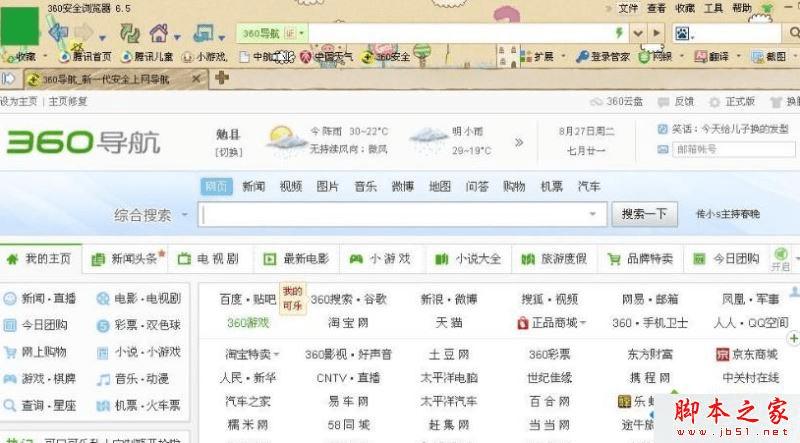Show more weather with double chevron
The height and width of the screenshot is (443, 800).
pyautogui.click(x=519, y=142)
